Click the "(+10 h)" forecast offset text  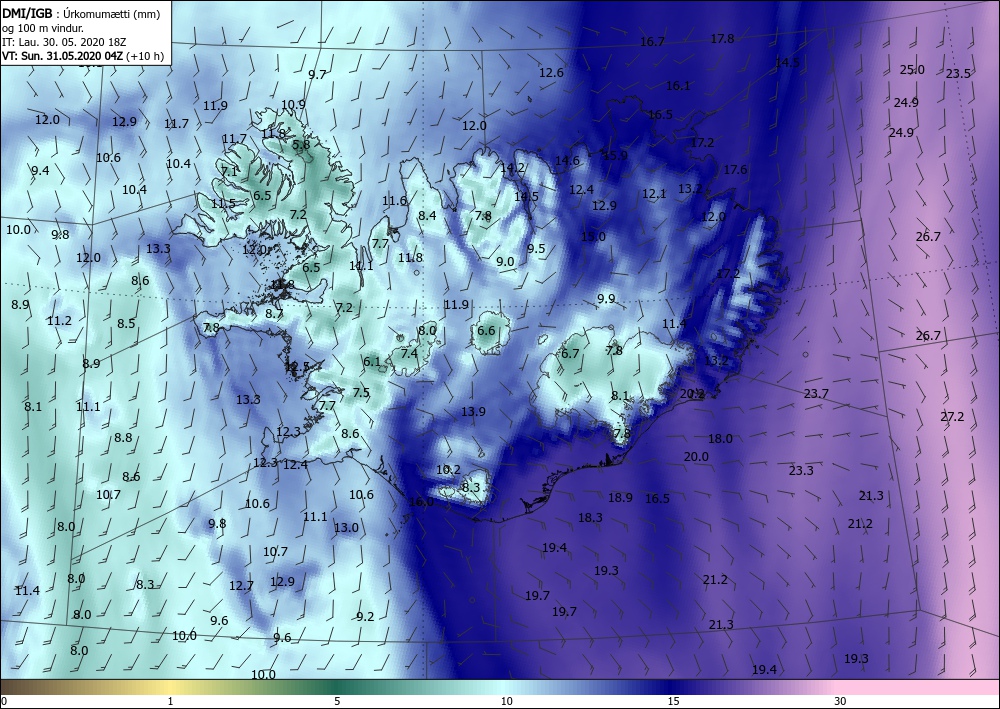click(145, 56)
